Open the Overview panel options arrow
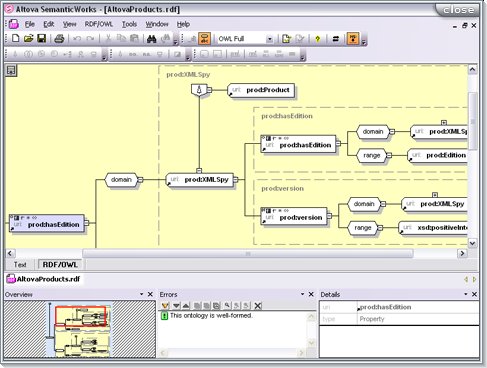 pyautogui.click(x=141, y=294)
